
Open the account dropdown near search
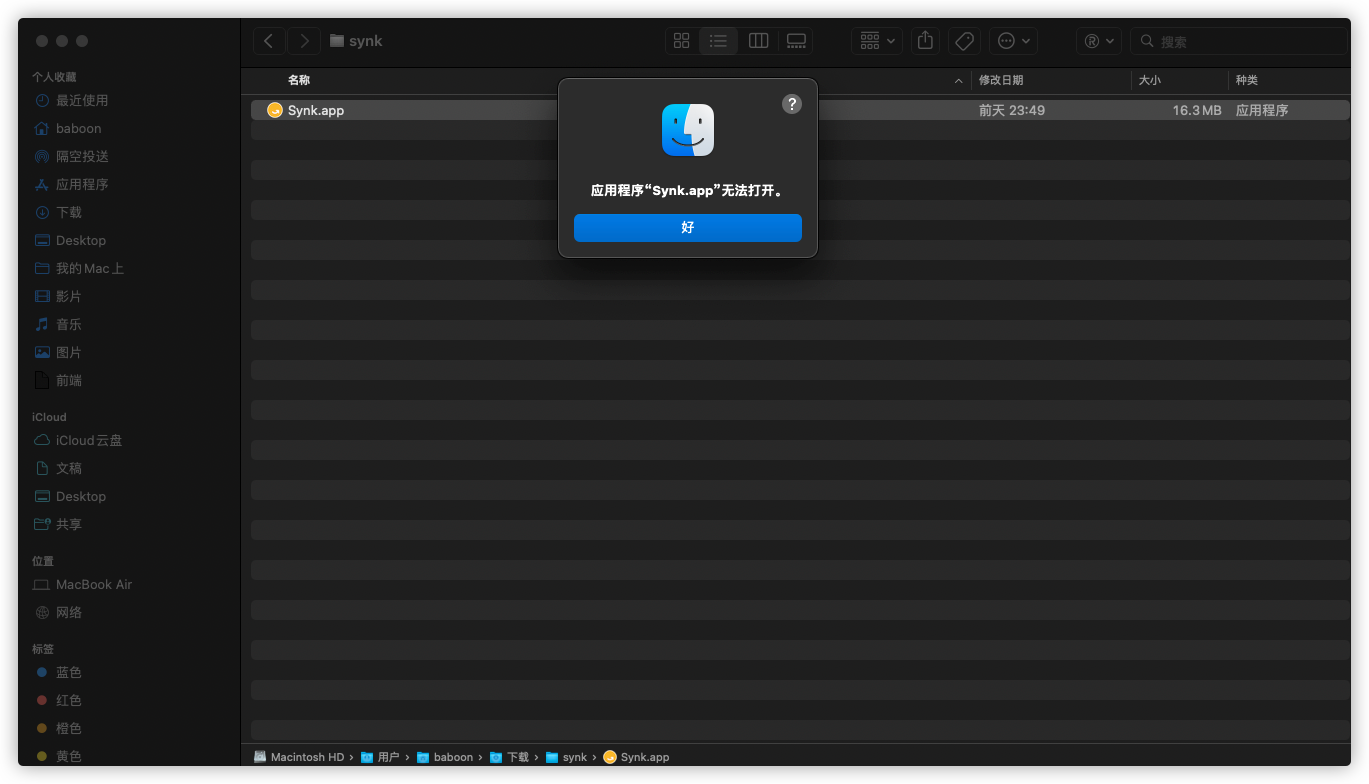pos(1099,40)
